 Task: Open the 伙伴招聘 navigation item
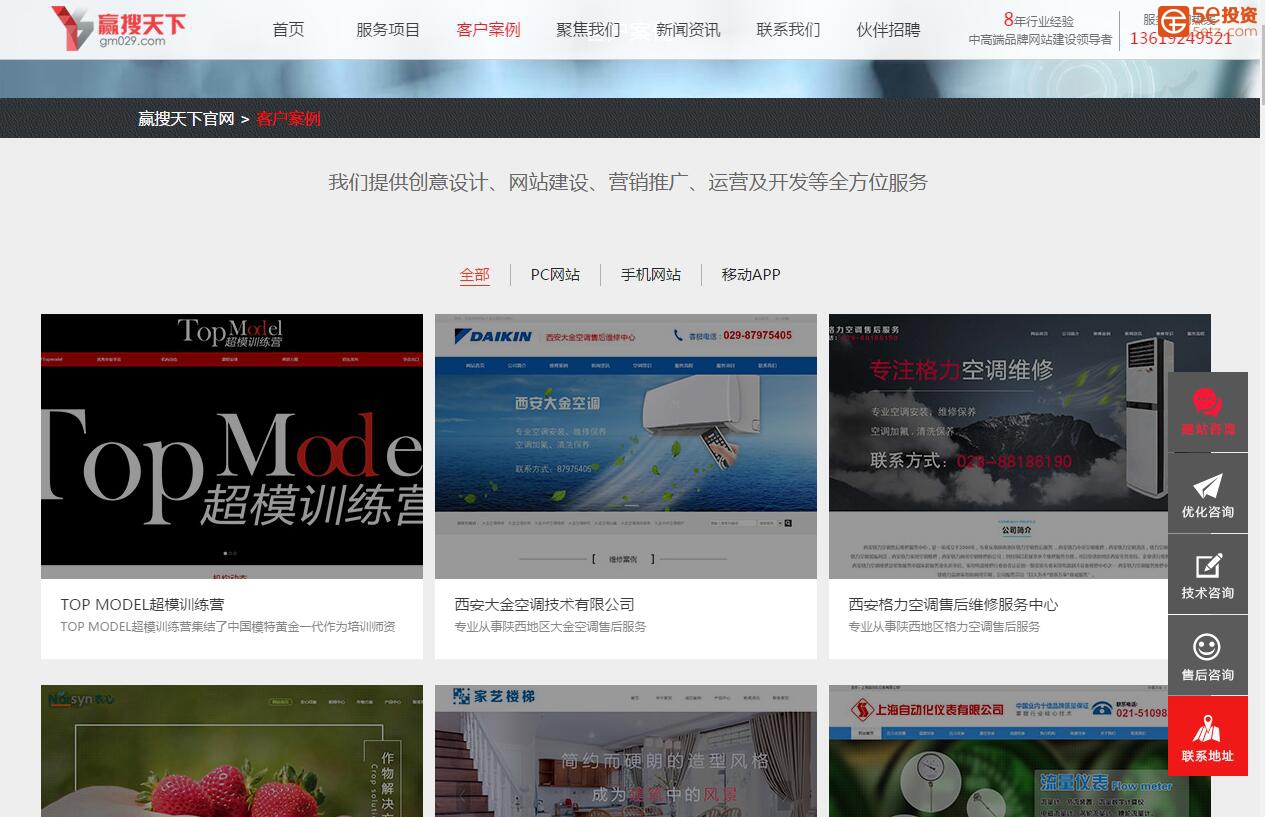coord(888,30)
